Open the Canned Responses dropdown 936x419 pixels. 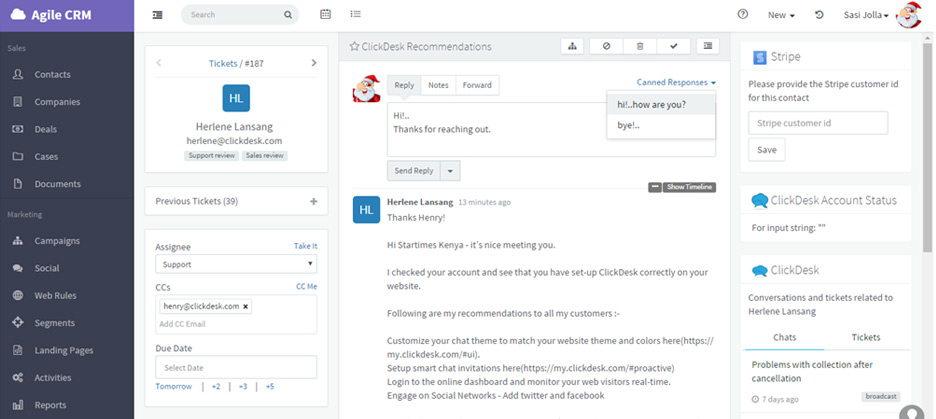(676, 82)
